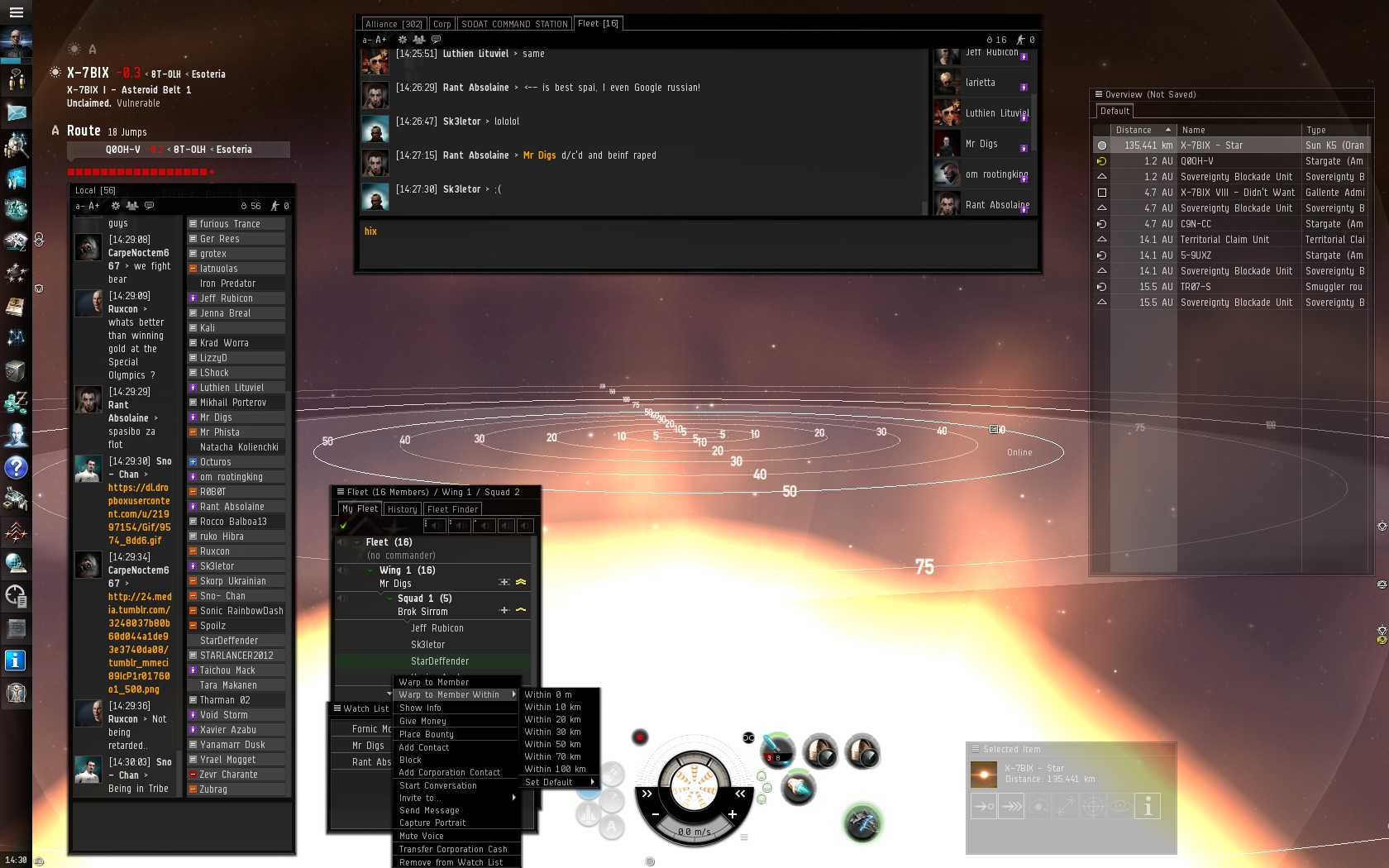1389x868 pixels.
Task: Open the Watch List window menu icon
Action: point(337,708)
